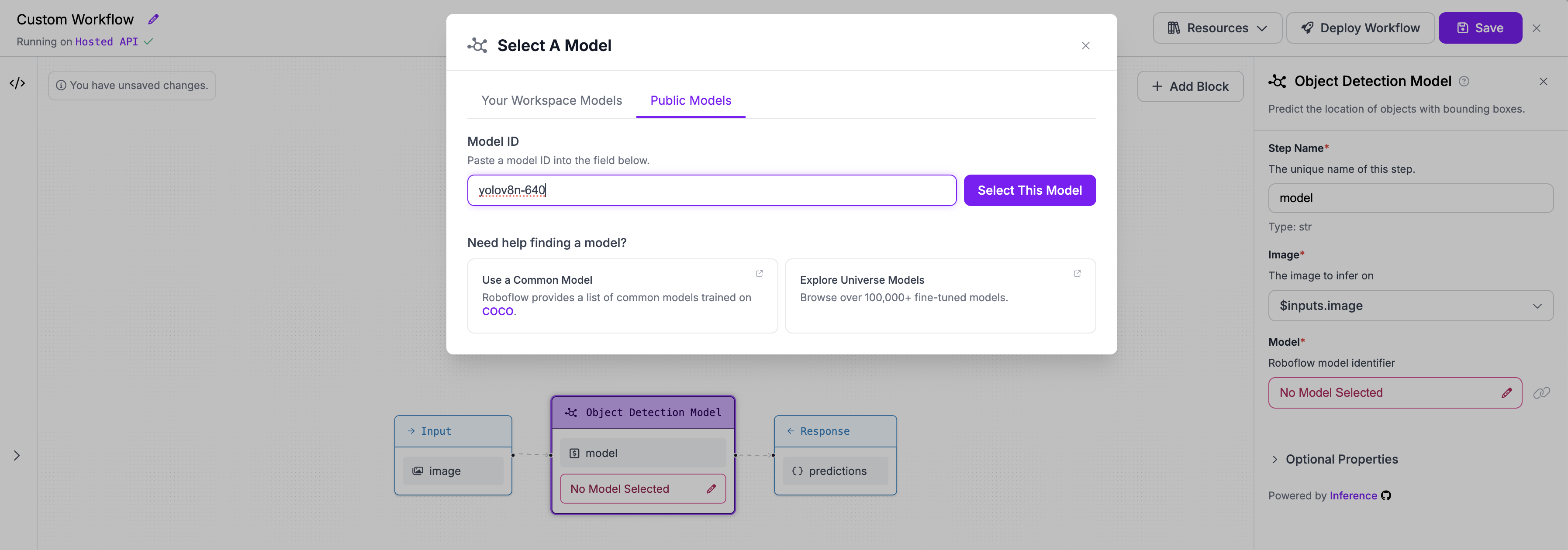Click the plus icon on Add Block

tap(1157, 86)
